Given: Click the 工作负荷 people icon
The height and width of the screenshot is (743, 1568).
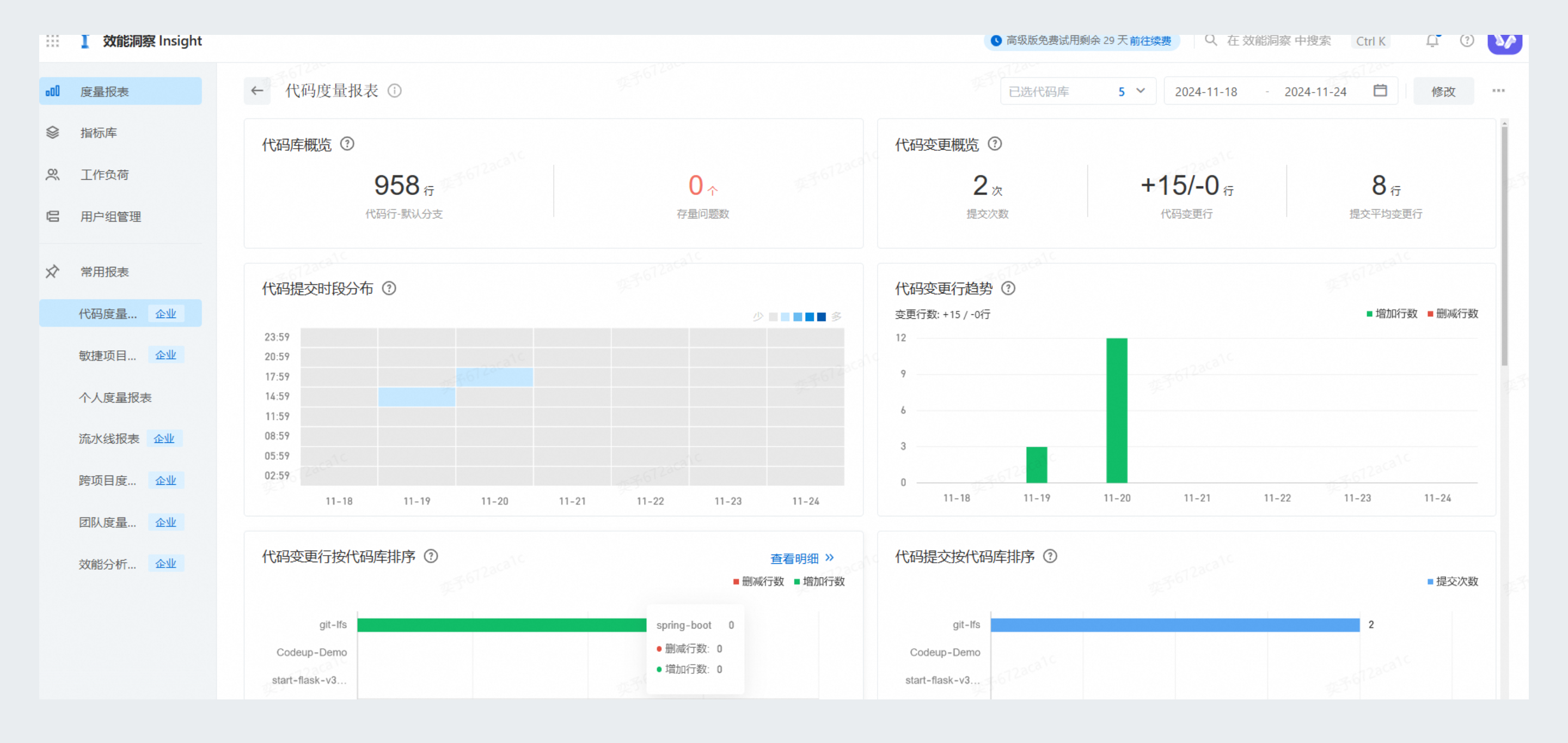Looking at the screenshot, I should [x=53, y=175].
